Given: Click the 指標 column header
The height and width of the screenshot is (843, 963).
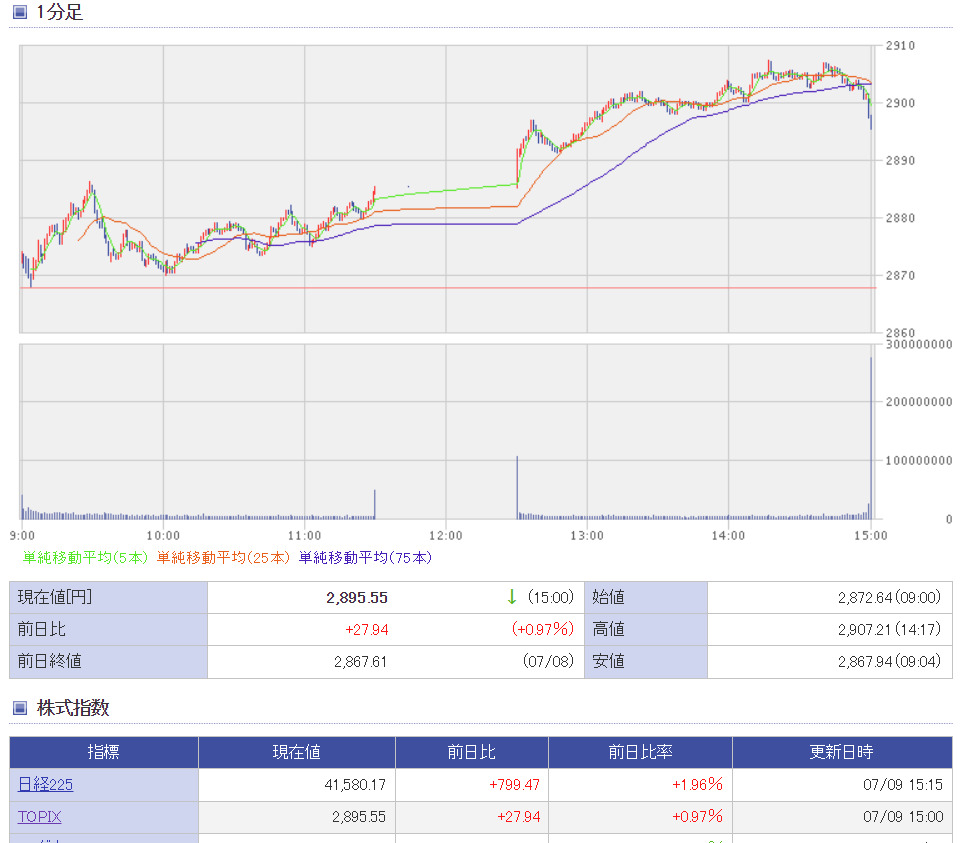Looking at the screenshot, I should click(104, 753).
